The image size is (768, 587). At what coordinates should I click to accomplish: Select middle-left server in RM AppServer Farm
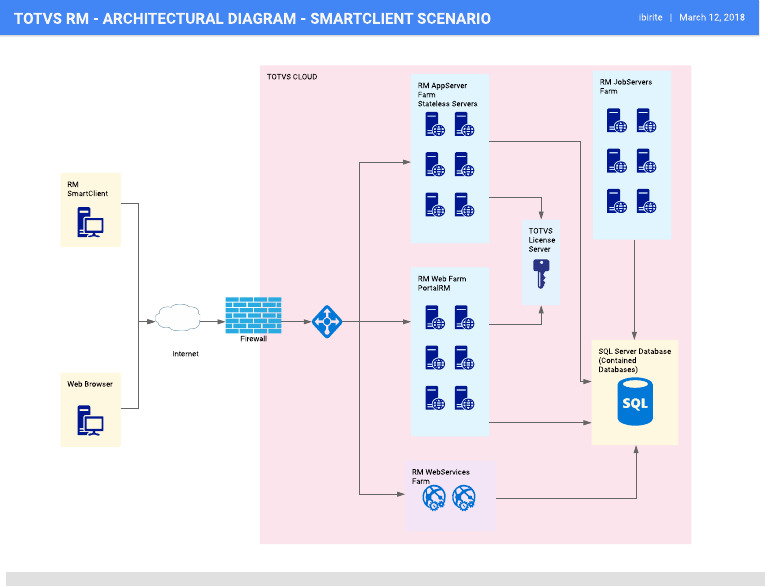tap(435, 164)
